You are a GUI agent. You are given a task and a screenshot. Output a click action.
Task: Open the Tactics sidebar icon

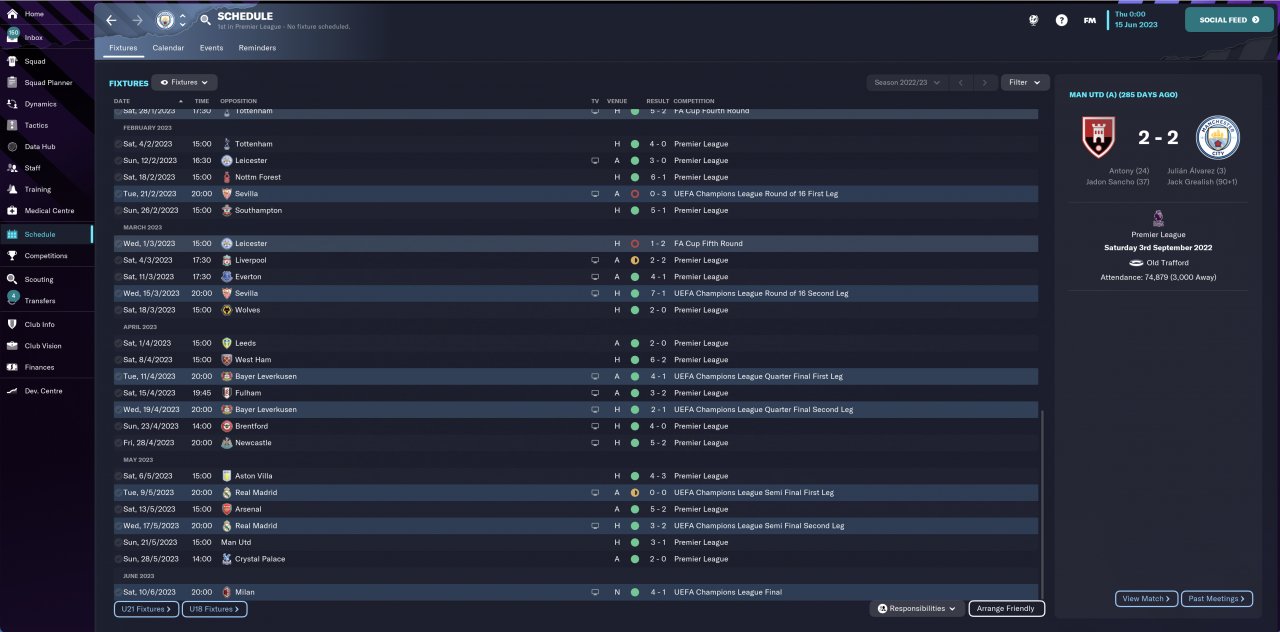click(13, 125)
